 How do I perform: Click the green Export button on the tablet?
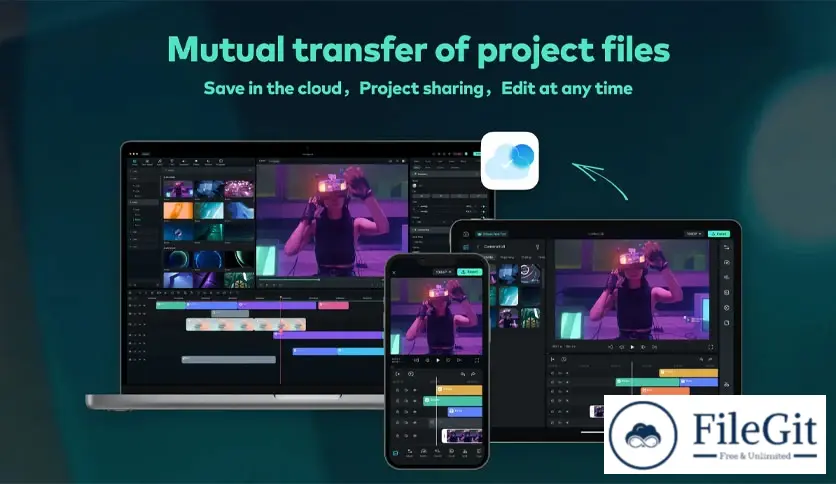(719, 234)
